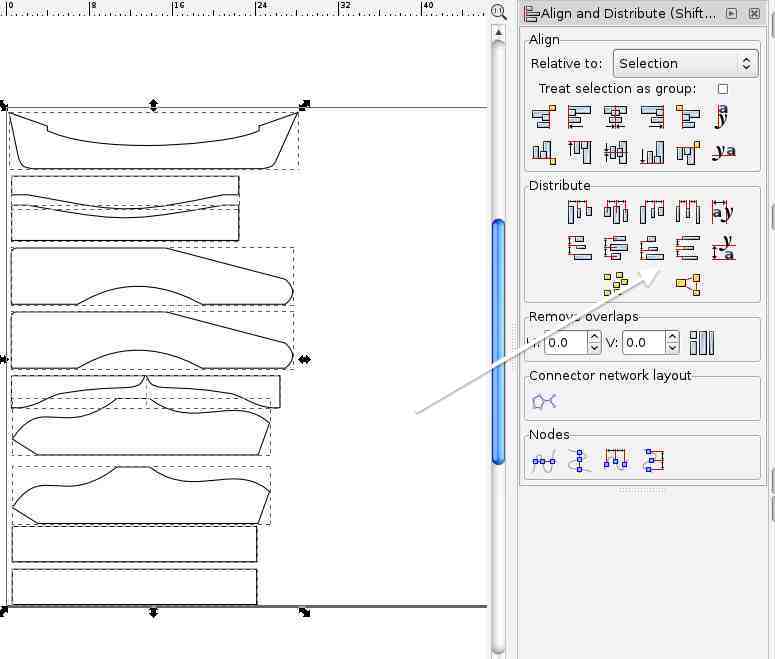Viewport: 775px width, 659px height.
Task: Distribute right edges equidistantly
Action: pyautogui.click(x=652, y=212)
